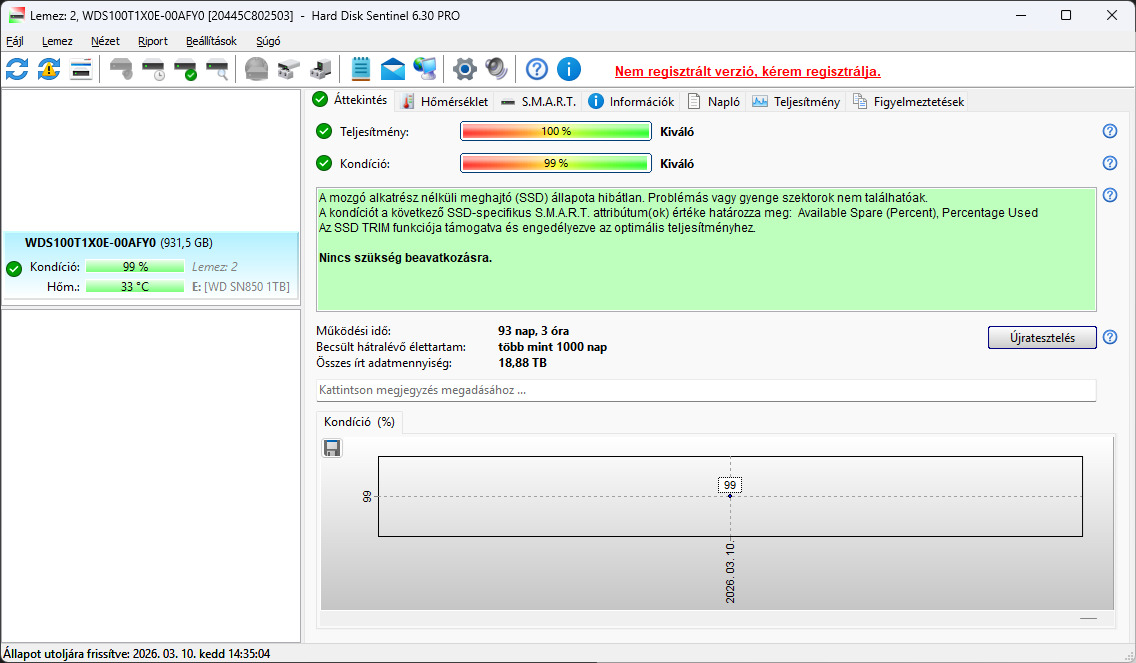
Task: Click the 2026. 03. 10. date label on graph
Action: click(730, 572)
